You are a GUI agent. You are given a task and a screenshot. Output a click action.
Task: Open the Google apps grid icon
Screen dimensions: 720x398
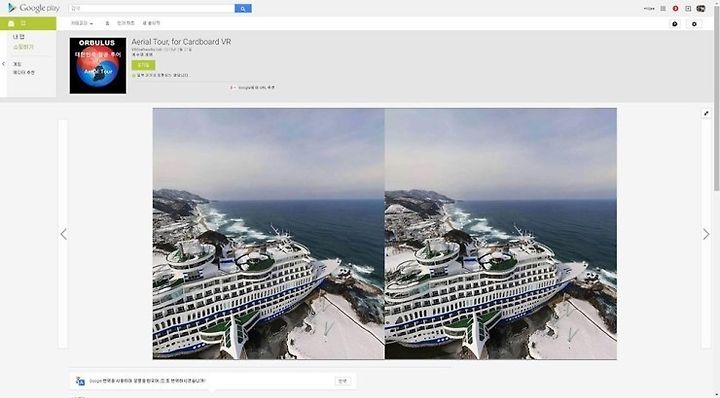coord(663,8)
